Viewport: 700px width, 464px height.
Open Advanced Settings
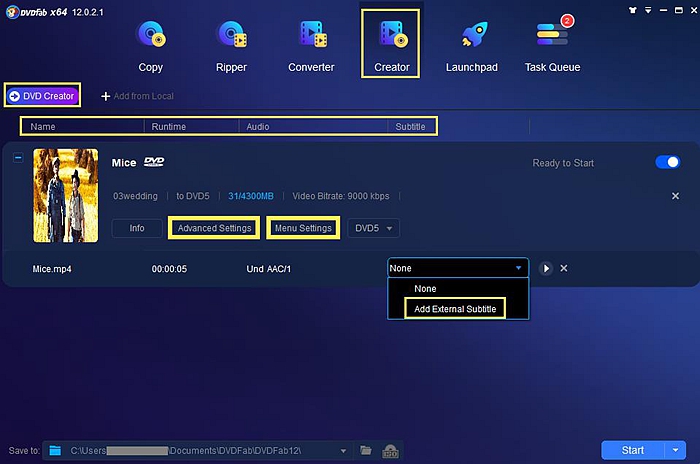(x=214, y=228)
